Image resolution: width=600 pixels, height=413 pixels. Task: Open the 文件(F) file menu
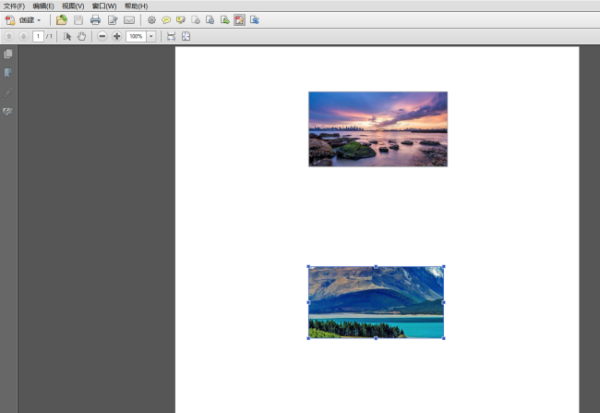[x=14, y=6]
